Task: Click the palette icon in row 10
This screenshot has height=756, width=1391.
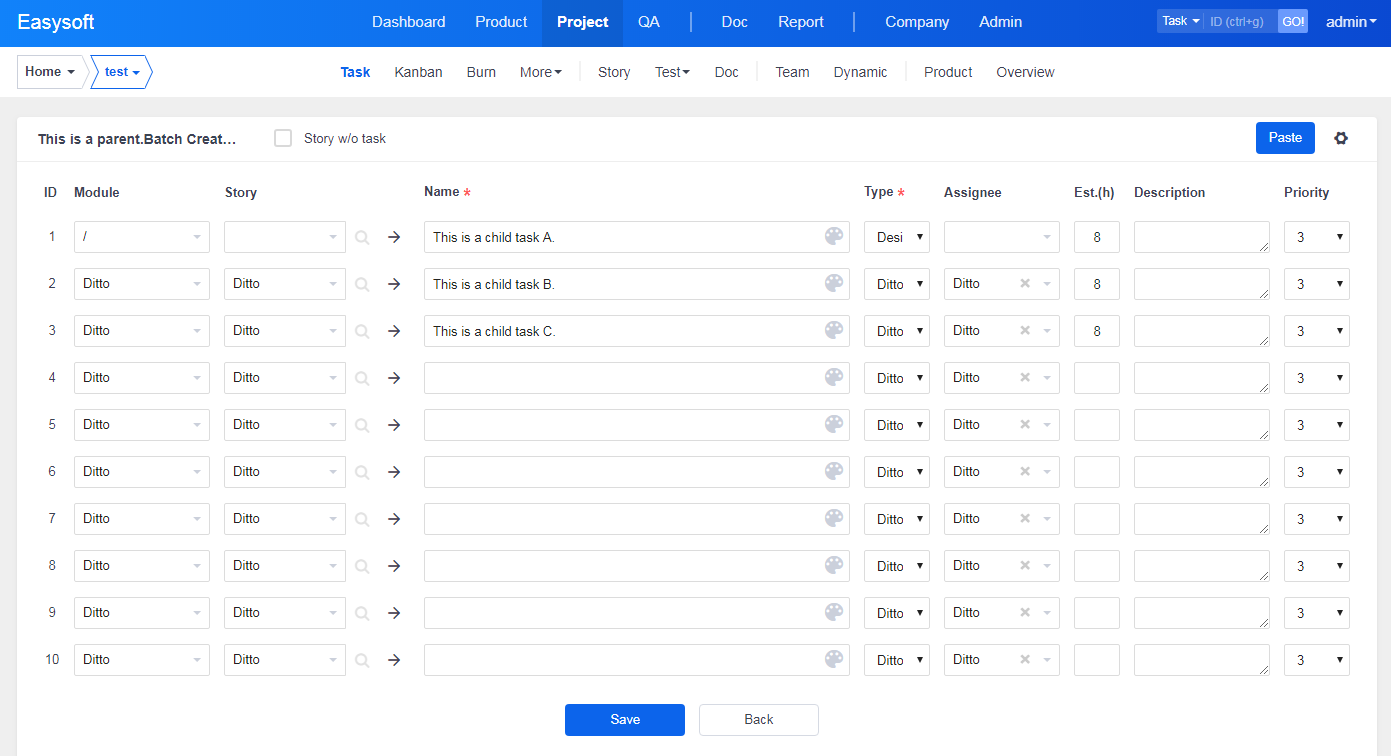Action: [834, 659]
